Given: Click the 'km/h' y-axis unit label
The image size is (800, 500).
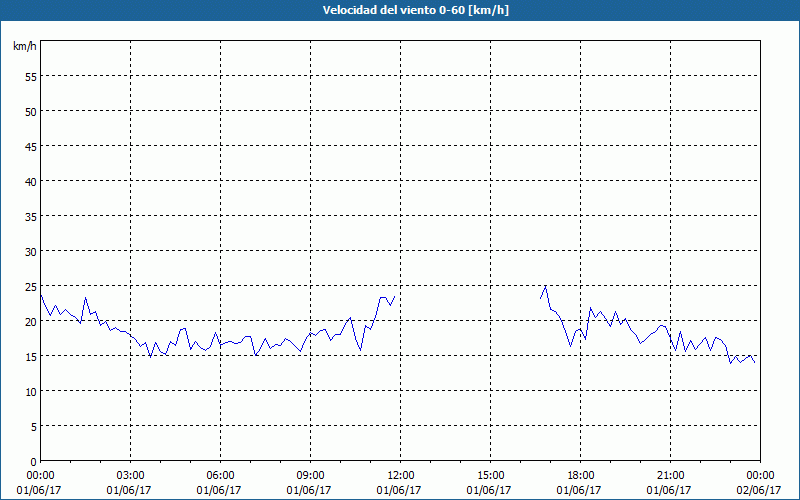Looking at the screenshot, I should click(24, 46).
